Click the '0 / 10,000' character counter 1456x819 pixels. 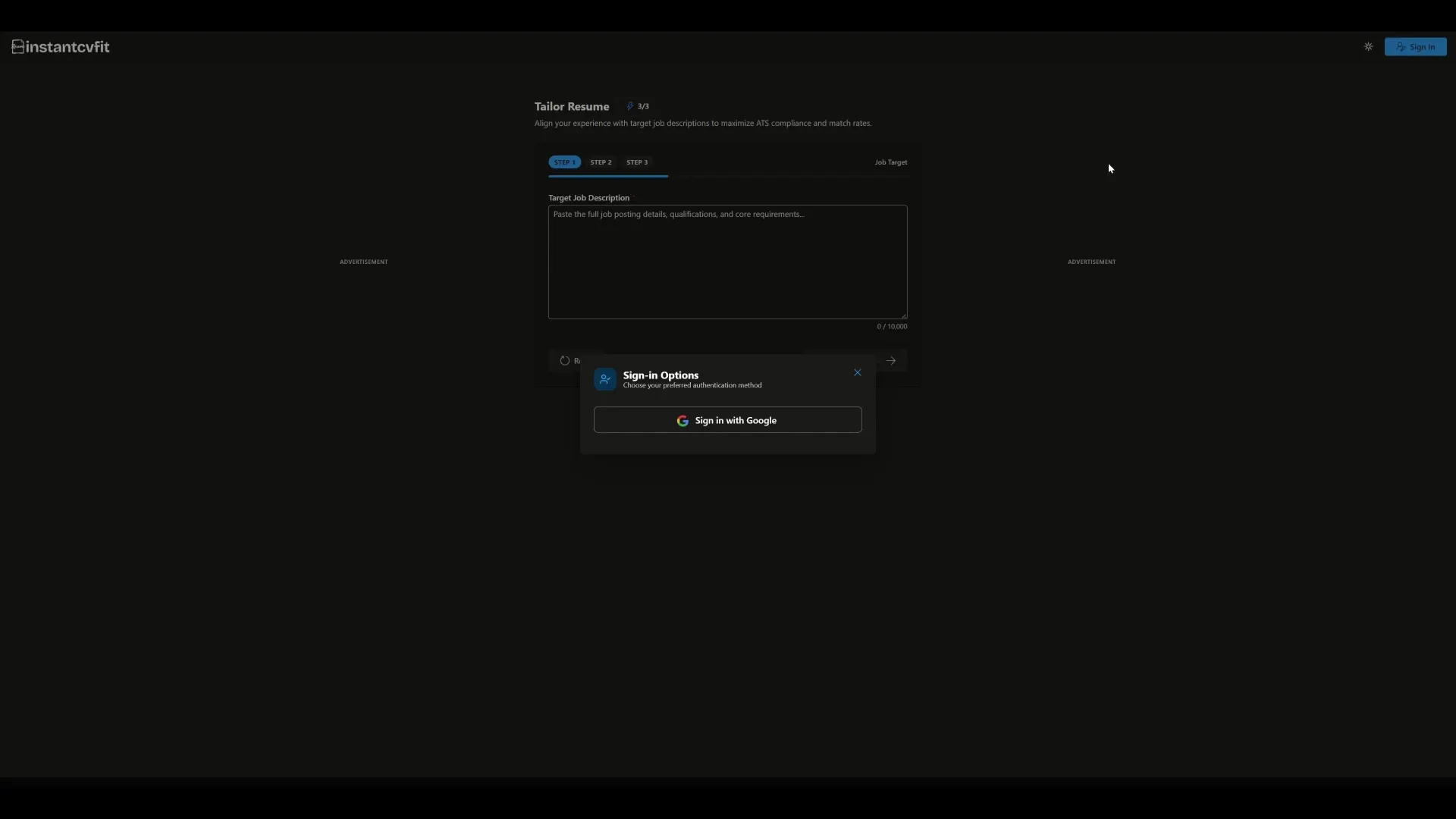coord(892,327)
